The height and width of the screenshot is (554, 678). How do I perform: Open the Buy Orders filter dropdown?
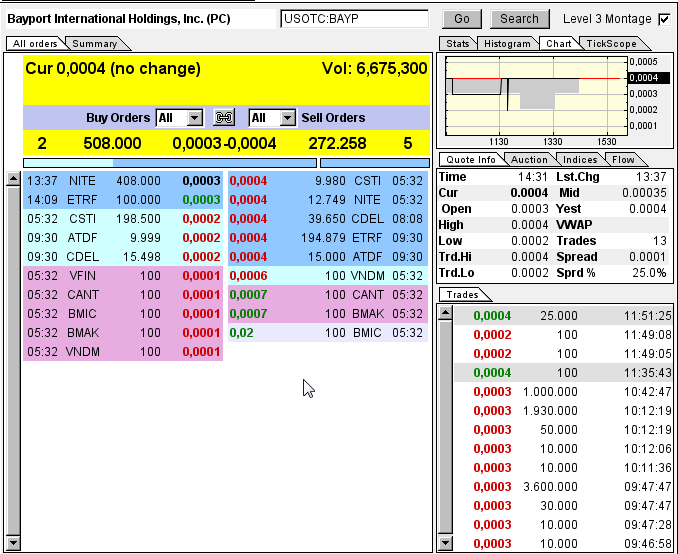tap(179, 118)
